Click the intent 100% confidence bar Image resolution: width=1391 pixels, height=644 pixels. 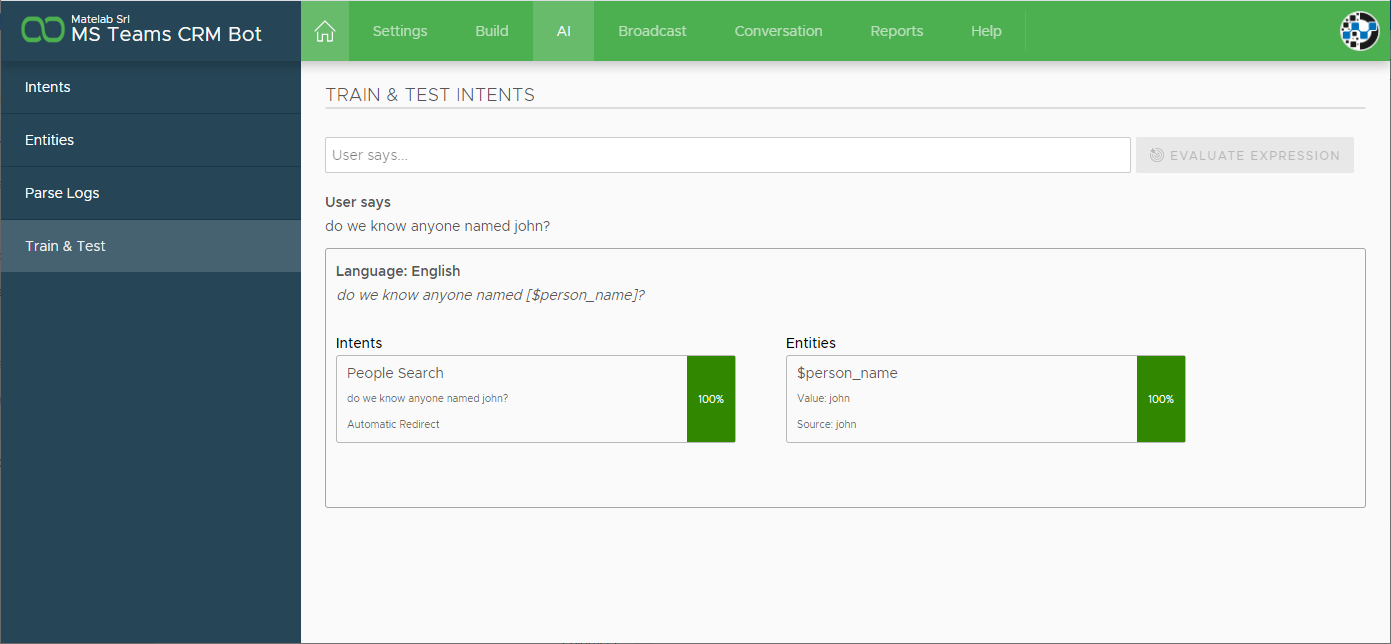[711, 399]
